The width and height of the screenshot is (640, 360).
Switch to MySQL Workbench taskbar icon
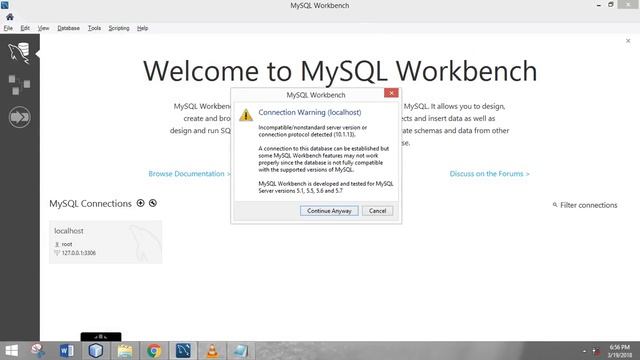coord(183,351)
